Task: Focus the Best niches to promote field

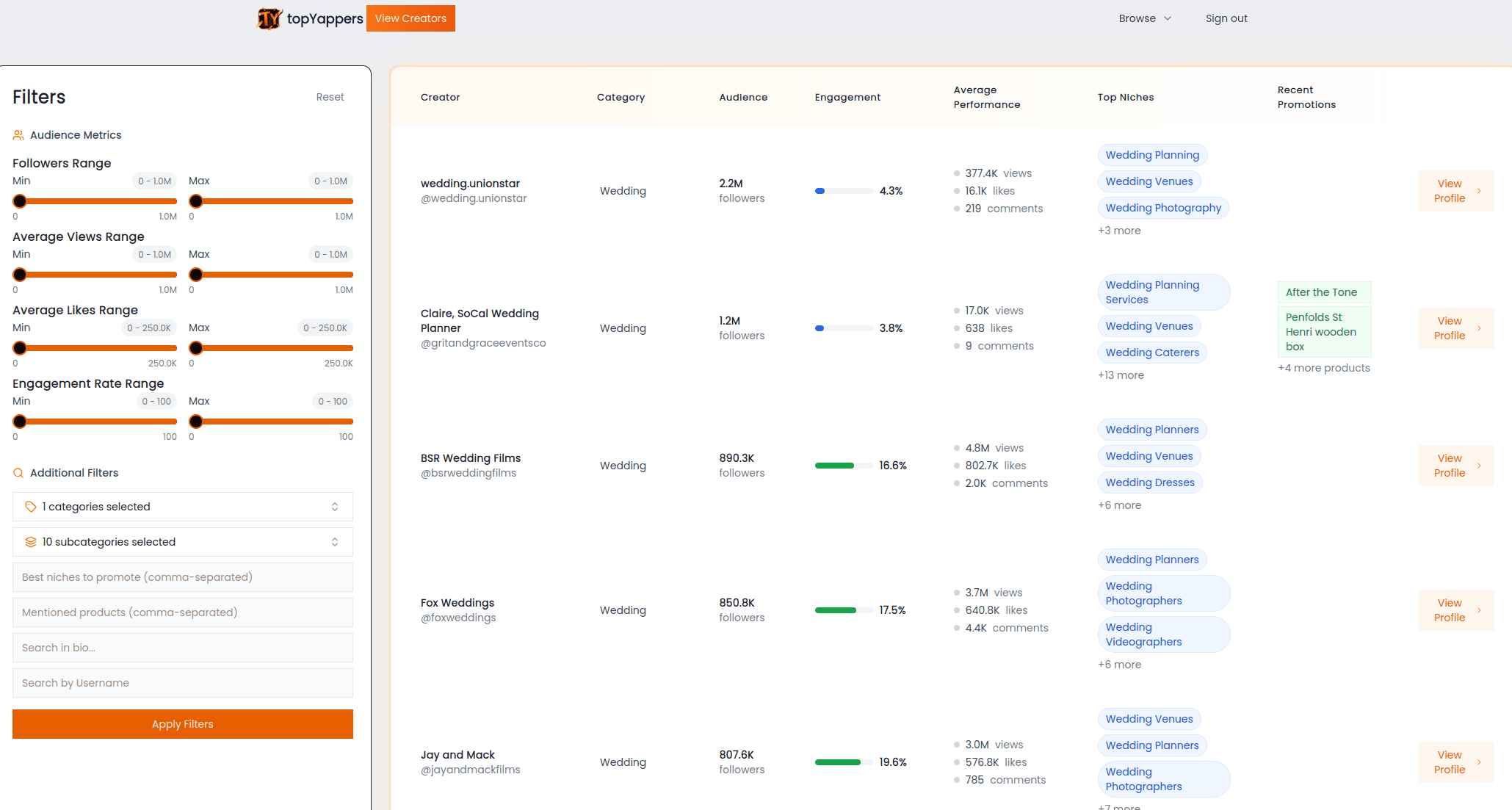Action: [x=183, y=577]
